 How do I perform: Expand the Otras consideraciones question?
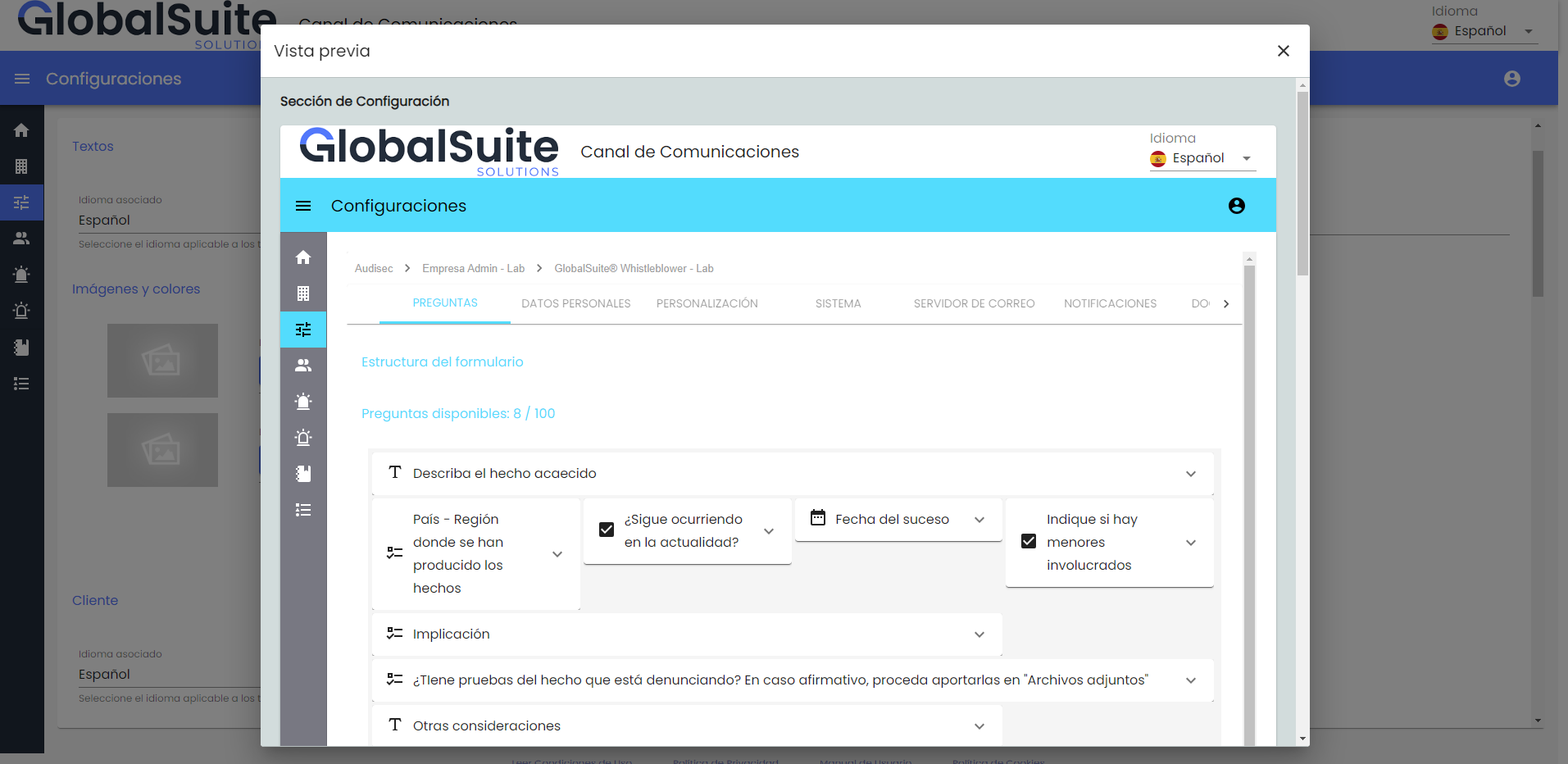tap(979, 726)
